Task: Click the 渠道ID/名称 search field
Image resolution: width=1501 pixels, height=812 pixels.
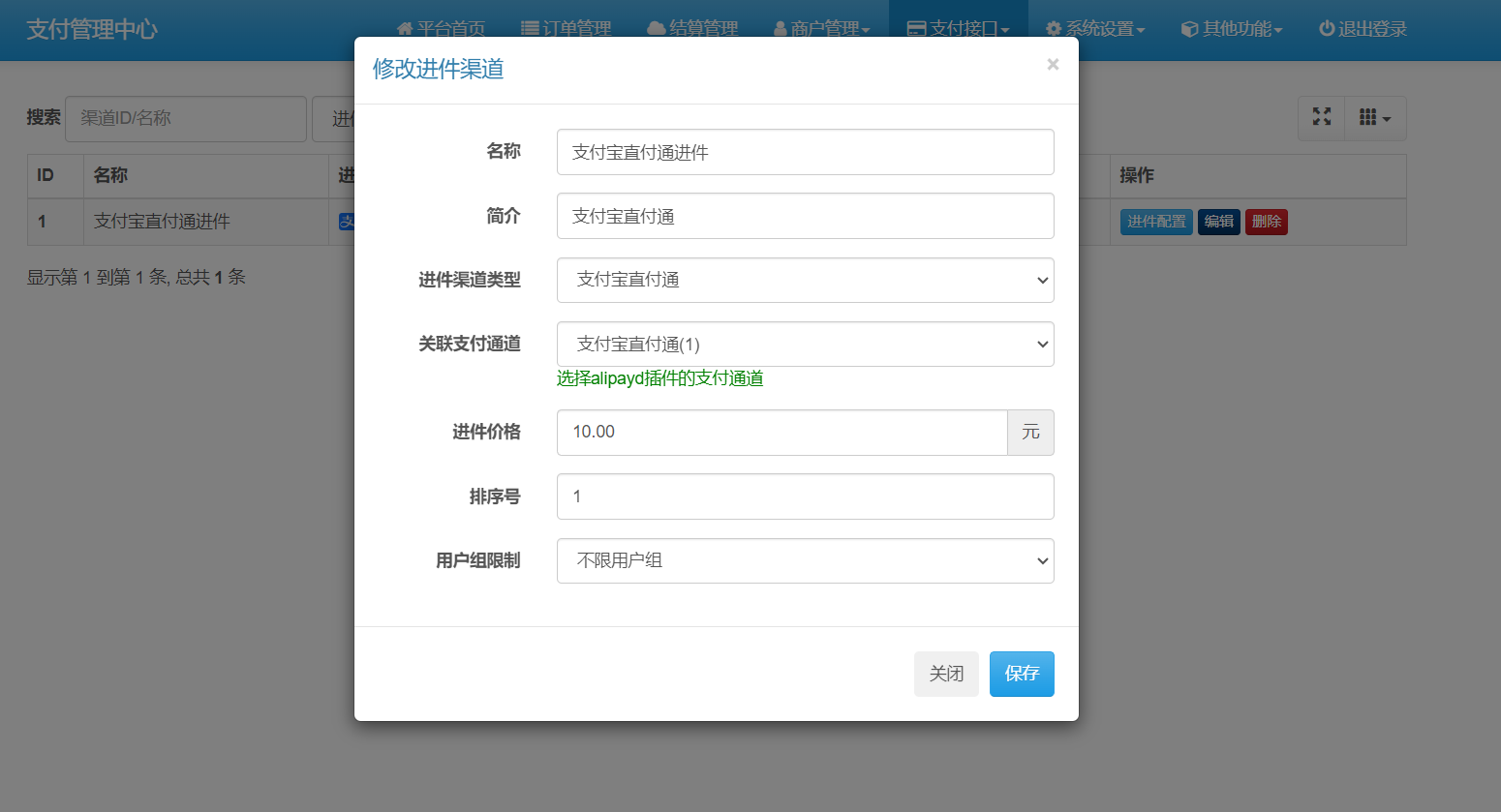Action: pyautogui.click(x=186, y=118)
